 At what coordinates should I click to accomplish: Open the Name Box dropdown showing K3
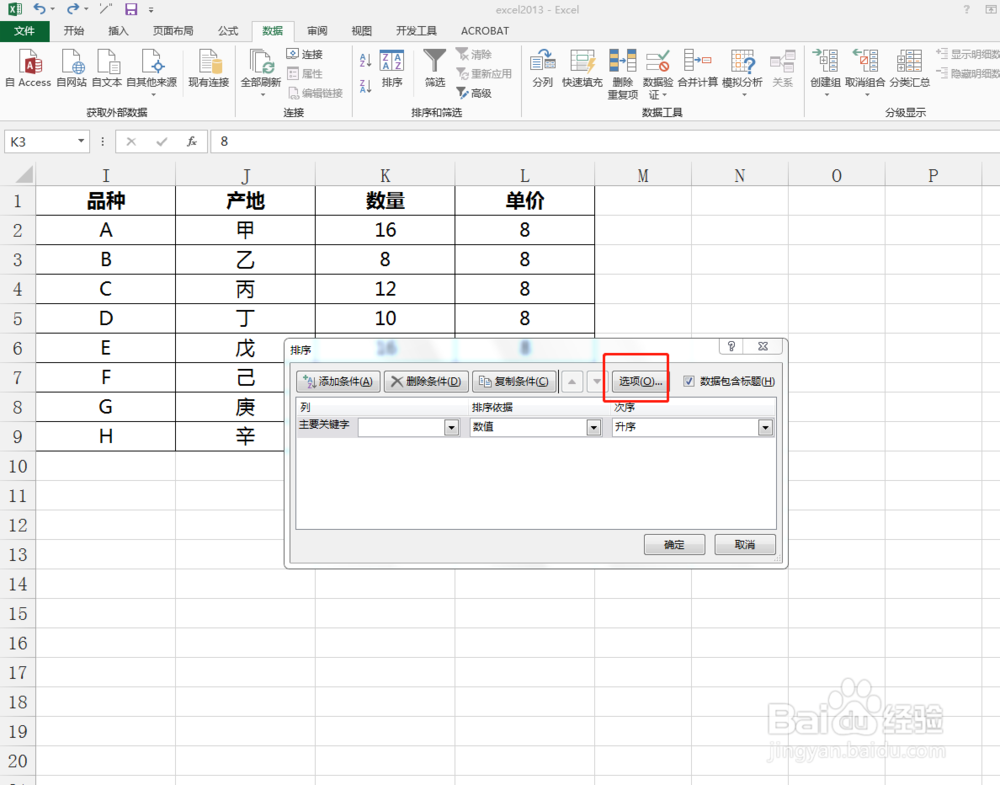(82, 141)
